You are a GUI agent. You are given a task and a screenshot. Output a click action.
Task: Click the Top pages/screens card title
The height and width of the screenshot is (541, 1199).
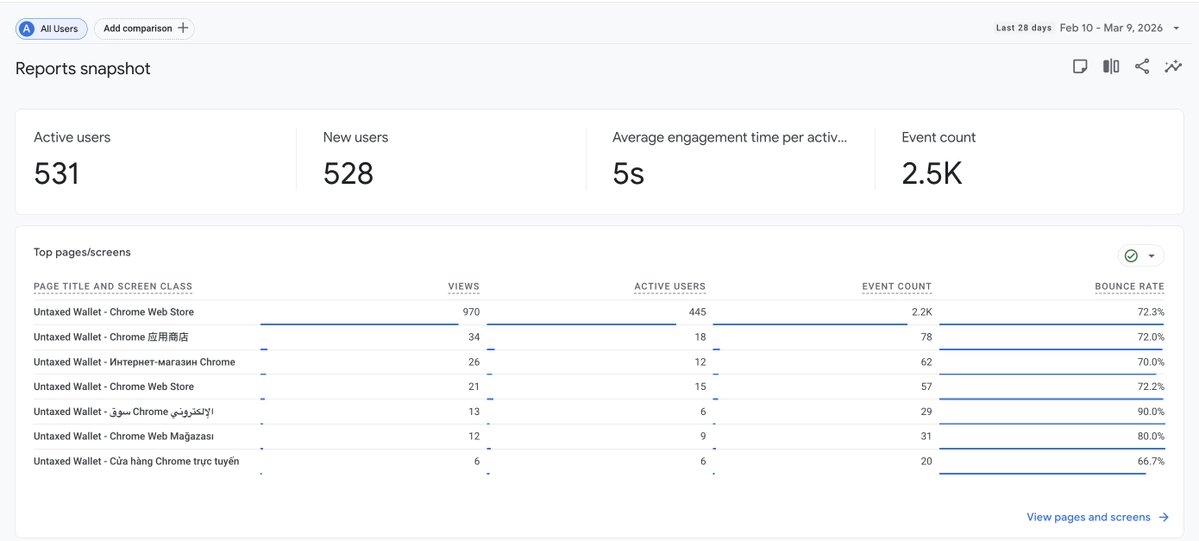pos(82,252)
